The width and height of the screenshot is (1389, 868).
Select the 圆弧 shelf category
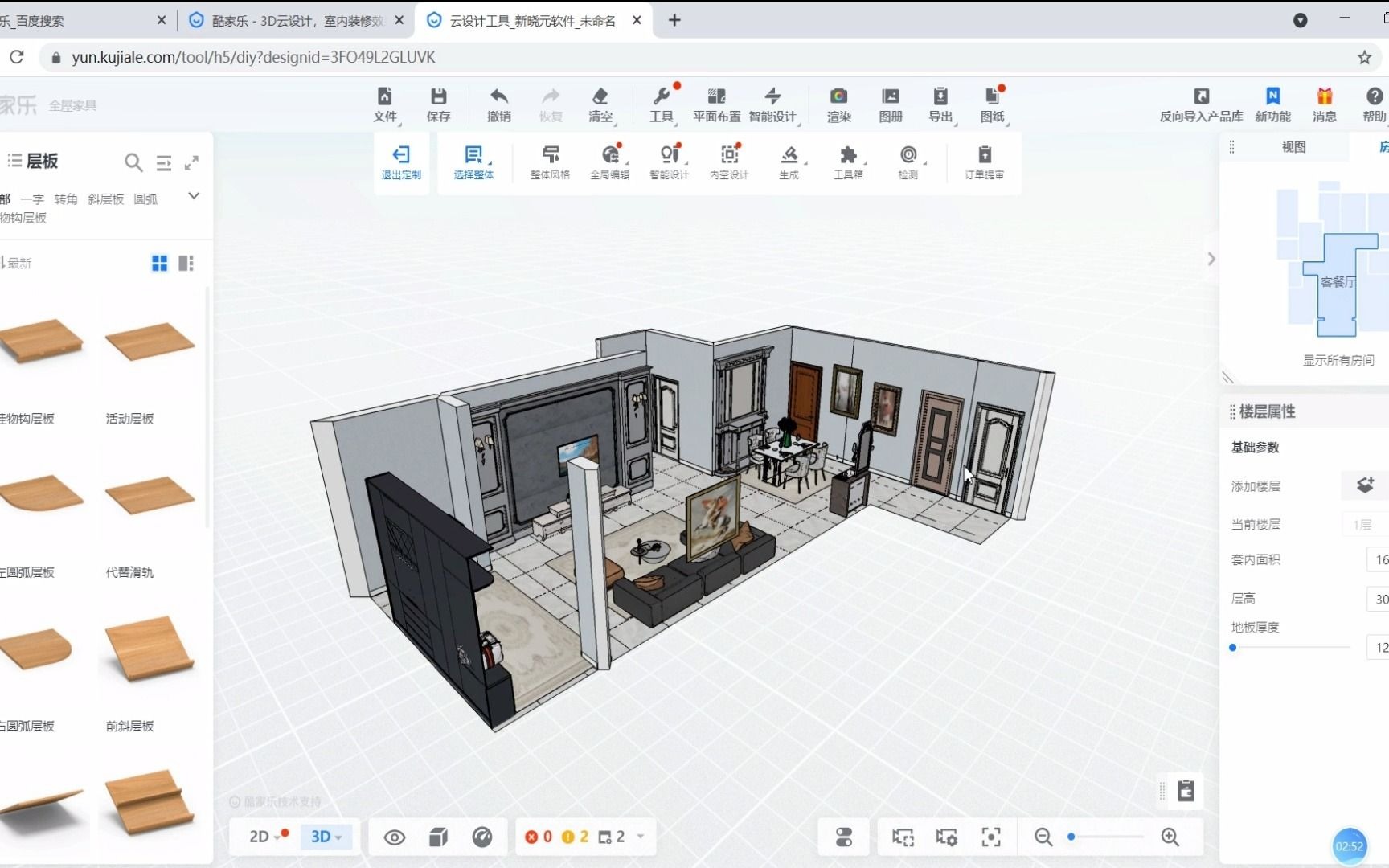pos(145,199)
